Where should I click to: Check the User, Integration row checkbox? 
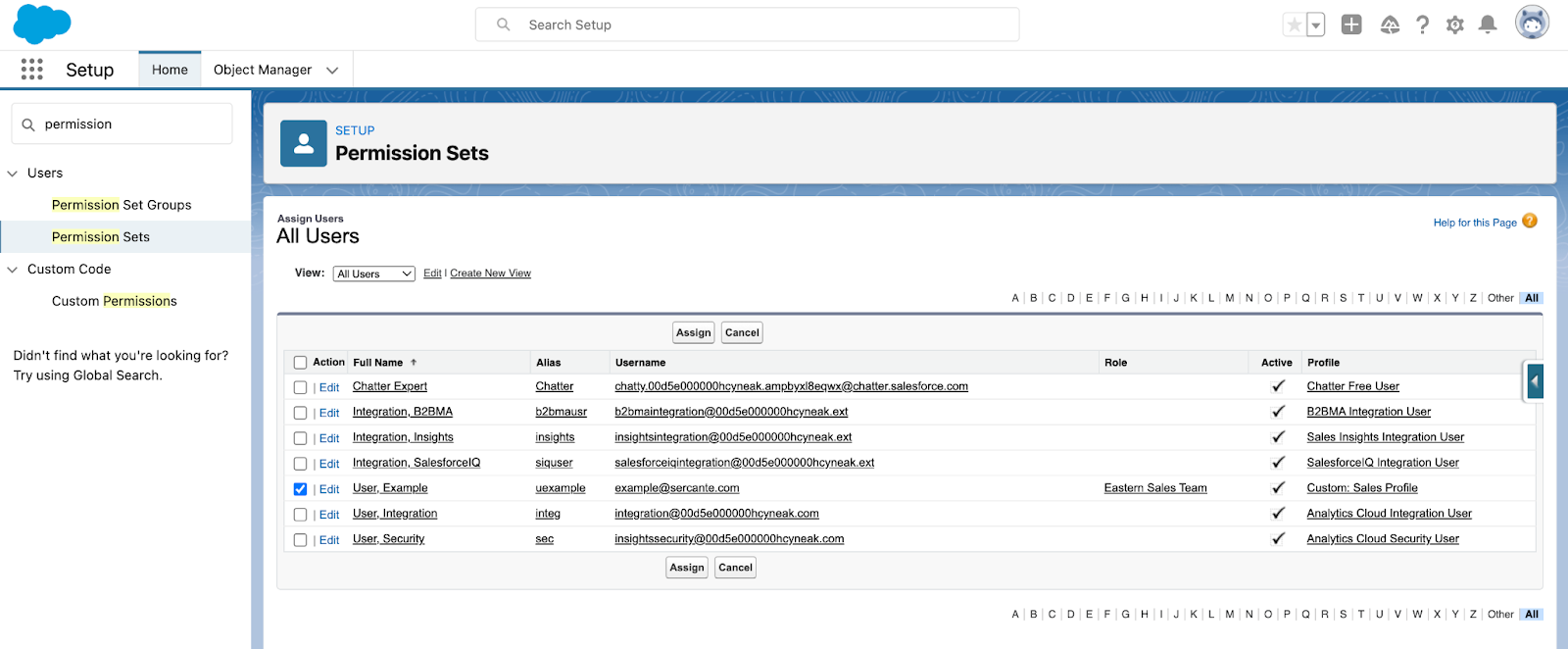point(301,515)
